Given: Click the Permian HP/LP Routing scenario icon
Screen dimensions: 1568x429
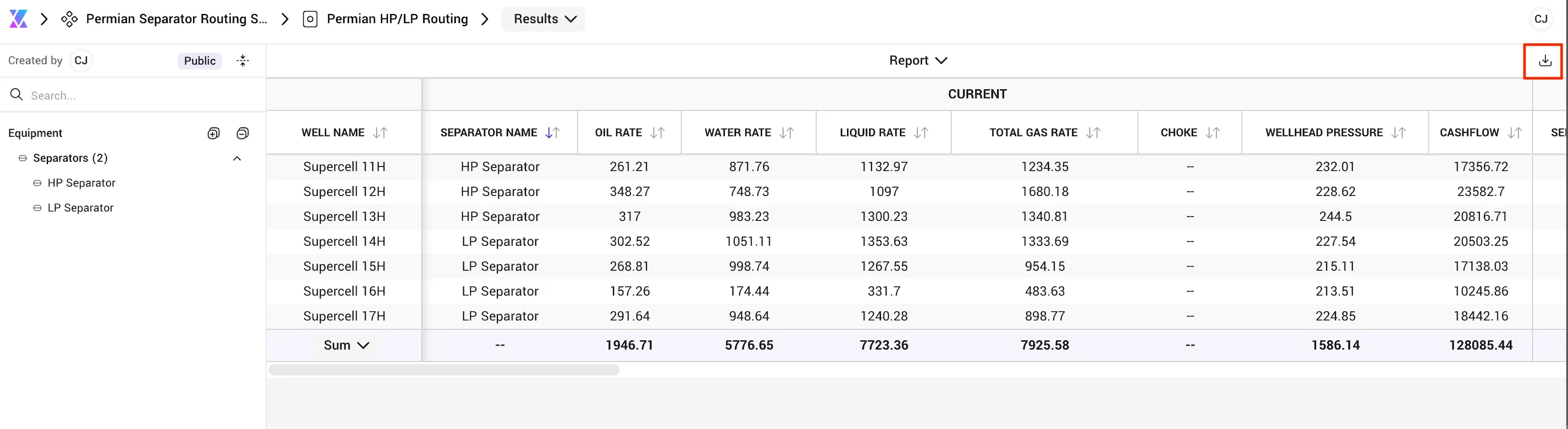Looking at the screenshot, I should [310, 20].
